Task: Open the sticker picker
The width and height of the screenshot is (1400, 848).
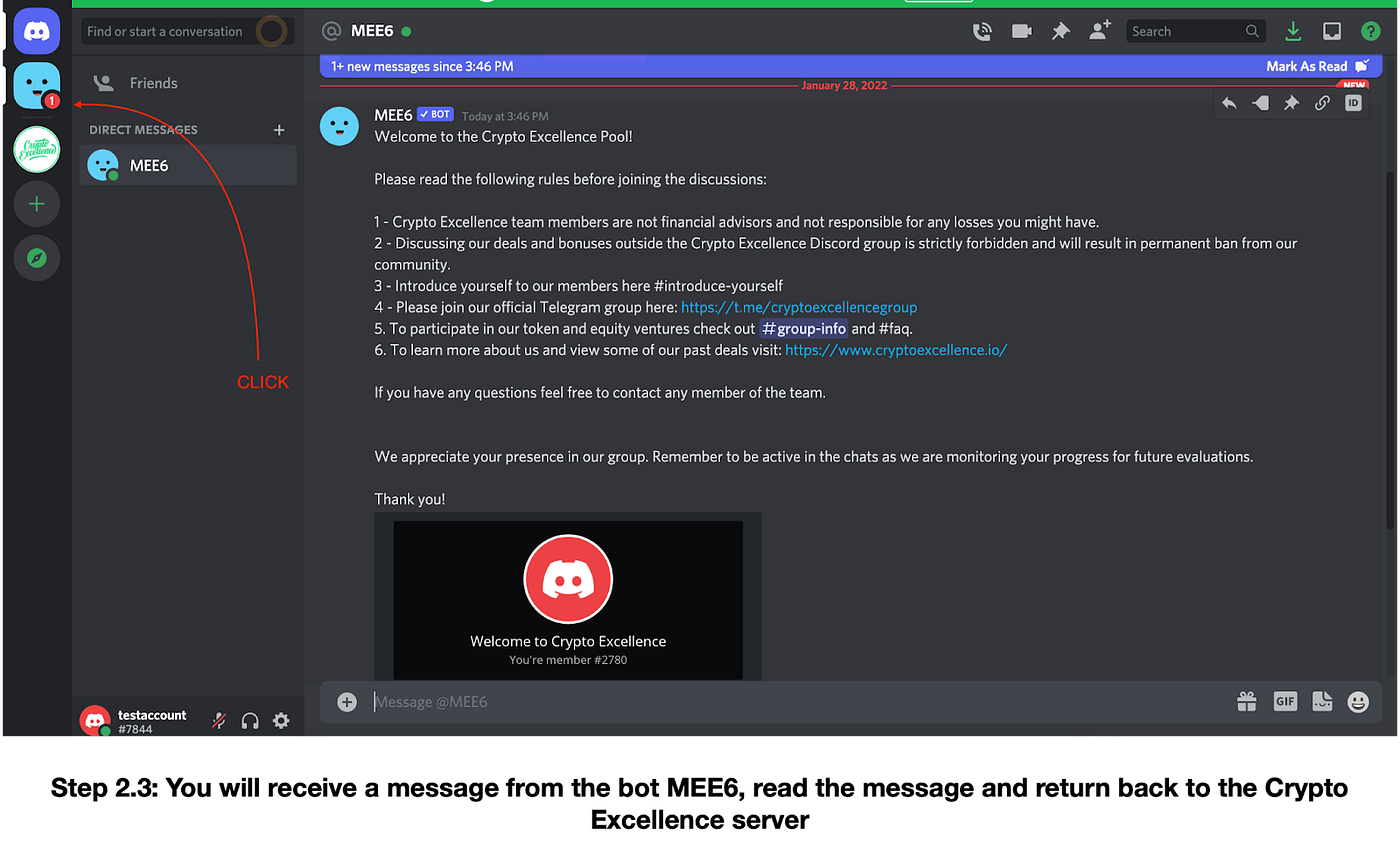Action: pyautogui.click(x=1322, y=702)
